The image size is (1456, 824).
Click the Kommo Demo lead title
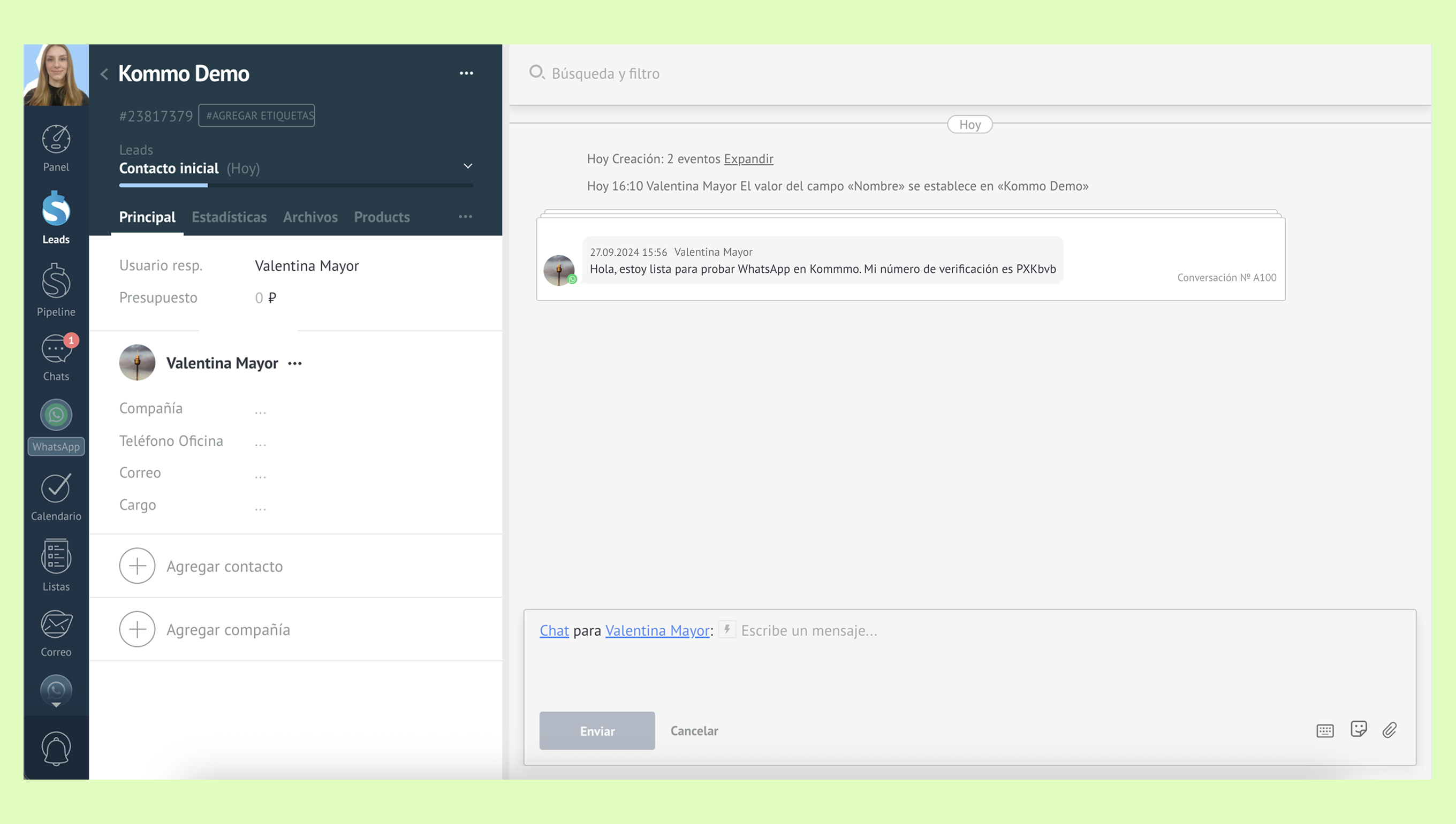pos(184,74)
